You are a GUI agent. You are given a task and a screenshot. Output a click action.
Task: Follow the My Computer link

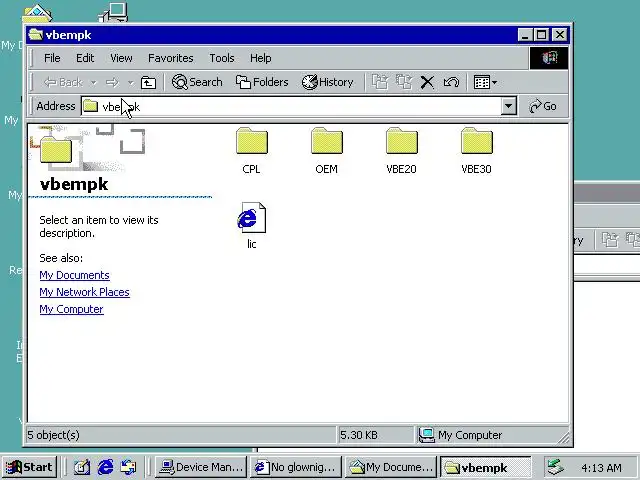[x=71, y=309]
